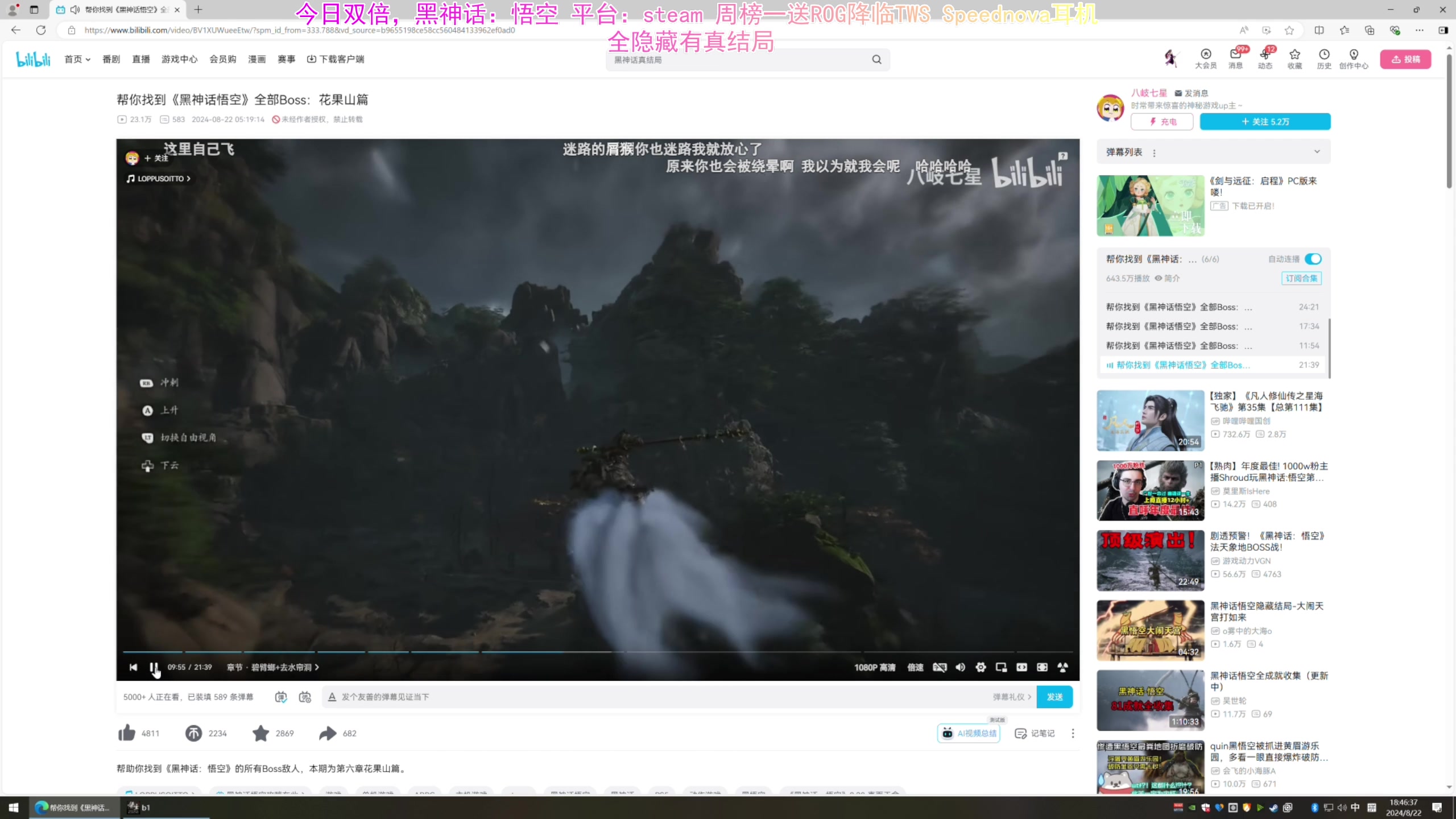
Task: Open the three-dot more menu under the player
Action: 1073,733
